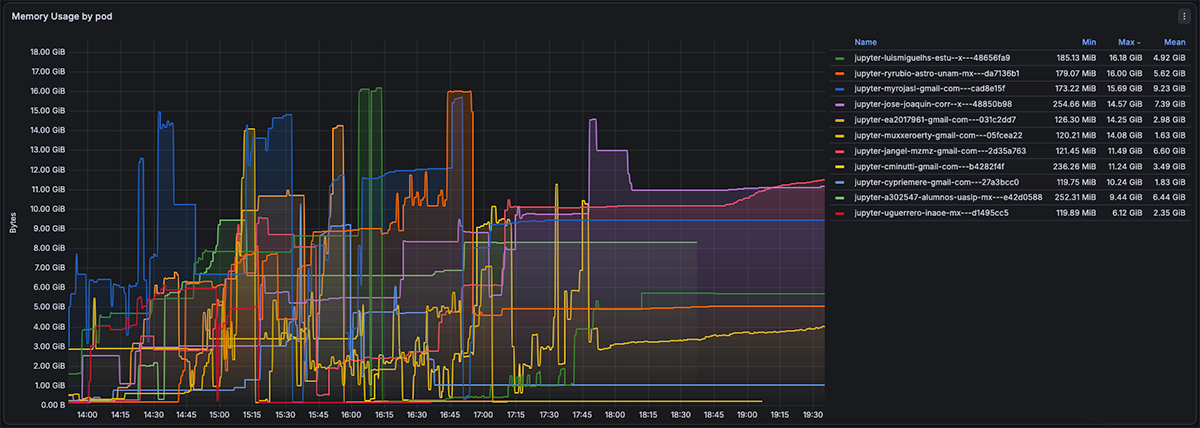Click the Mean value 4.92 GiB
Screen dimensions: 1200x428
tap(1170, 58)
